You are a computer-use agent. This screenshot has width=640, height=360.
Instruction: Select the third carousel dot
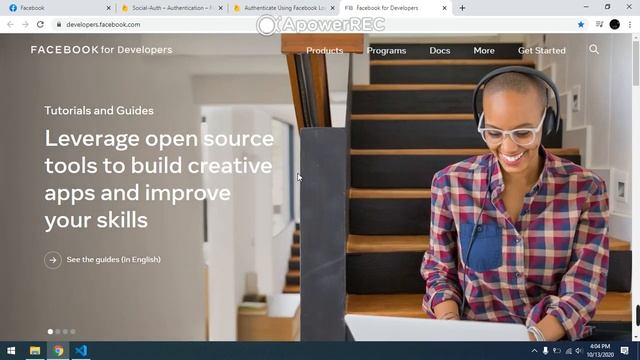point(65,331)
